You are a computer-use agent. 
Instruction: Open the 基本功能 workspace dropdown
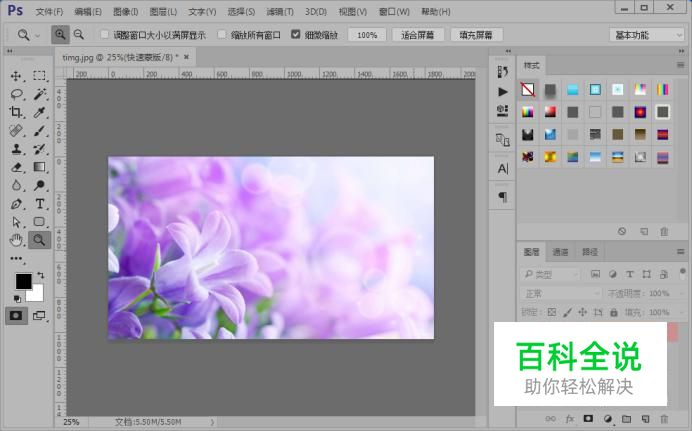click(x=647, y=34)
